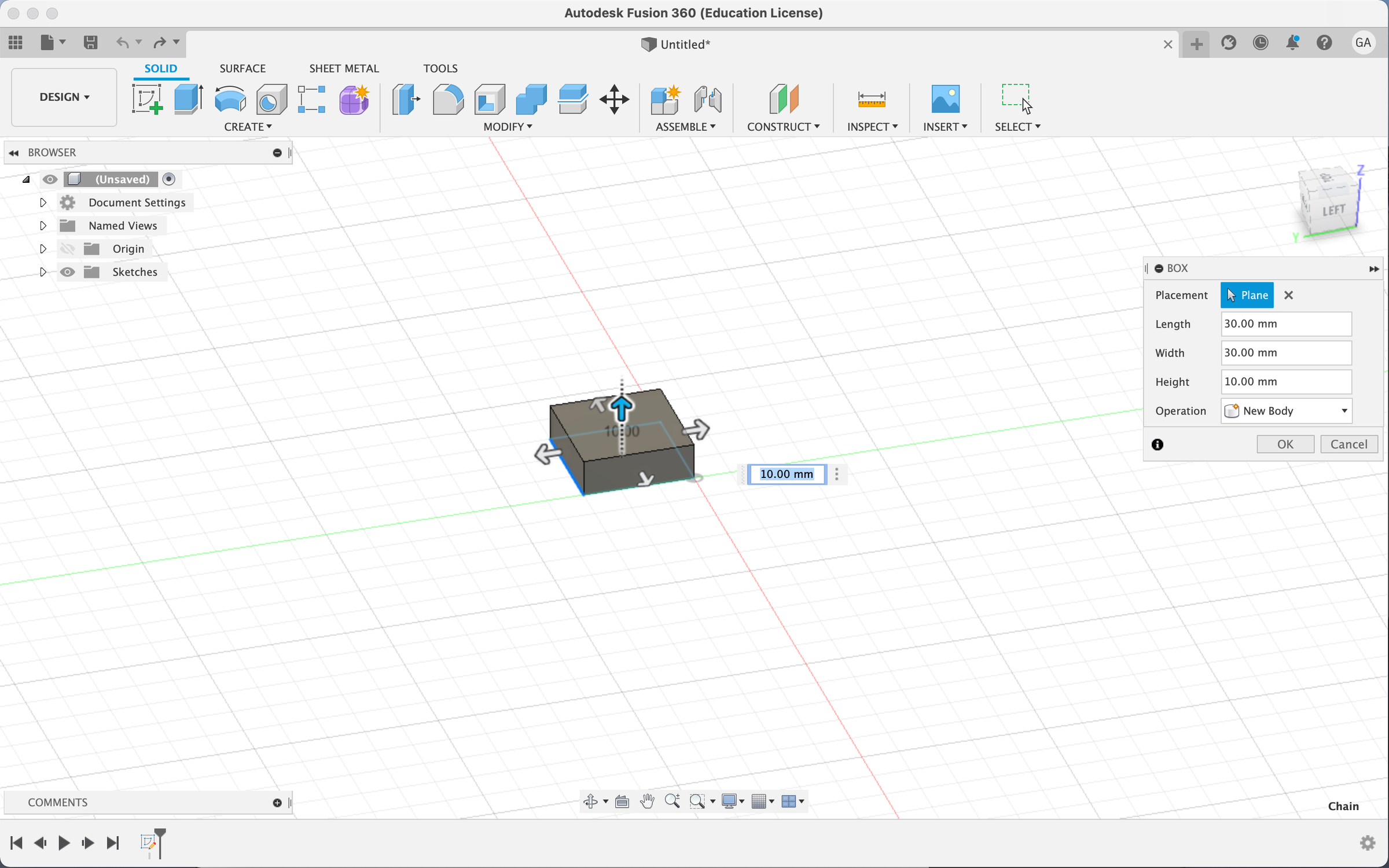Select the Create Sketch tool
The height and width of the screenshot is (868, 1389).
coord(147,98)
